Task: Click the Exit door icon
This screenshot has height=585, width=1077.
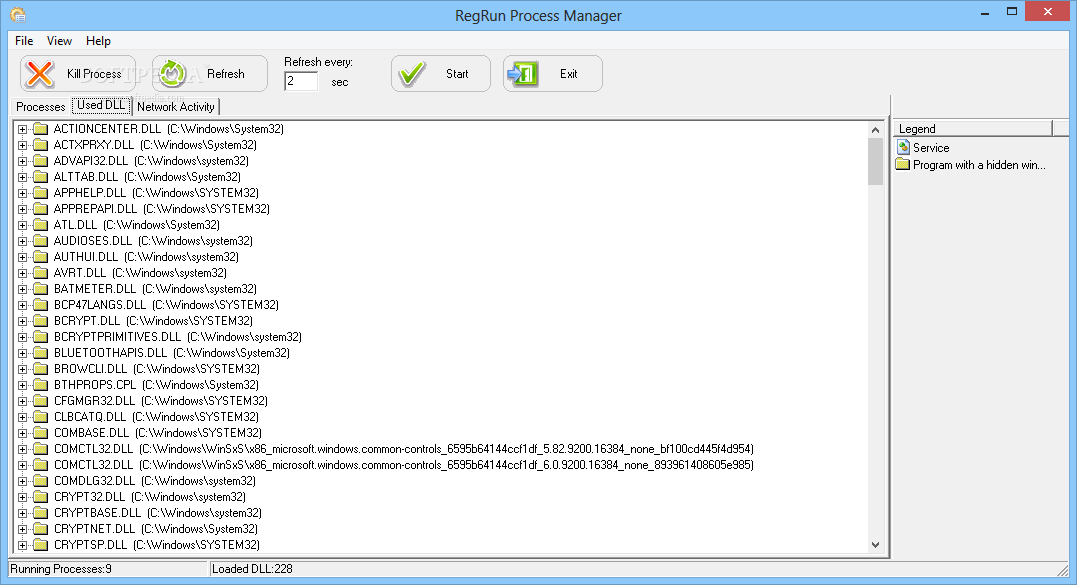Action: point(523,73)
